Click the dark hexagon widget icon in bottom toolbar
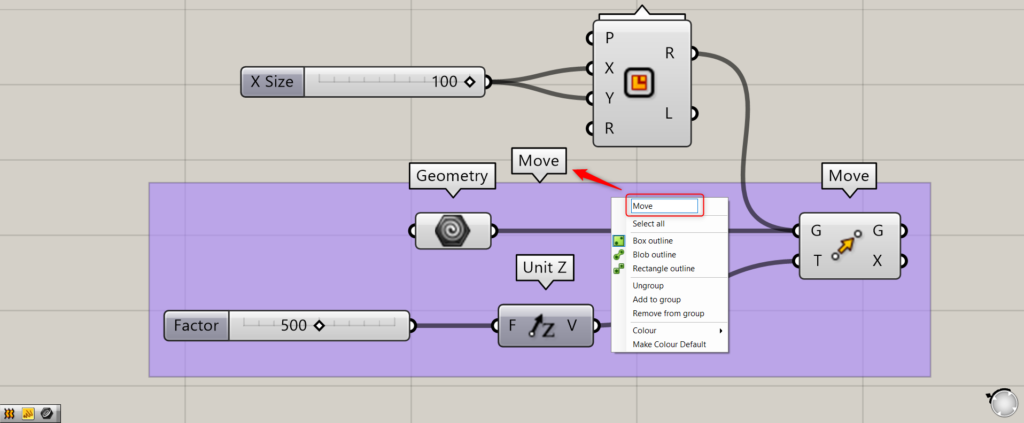This screenshot has height=423, width=1024. tap(46, 412)
